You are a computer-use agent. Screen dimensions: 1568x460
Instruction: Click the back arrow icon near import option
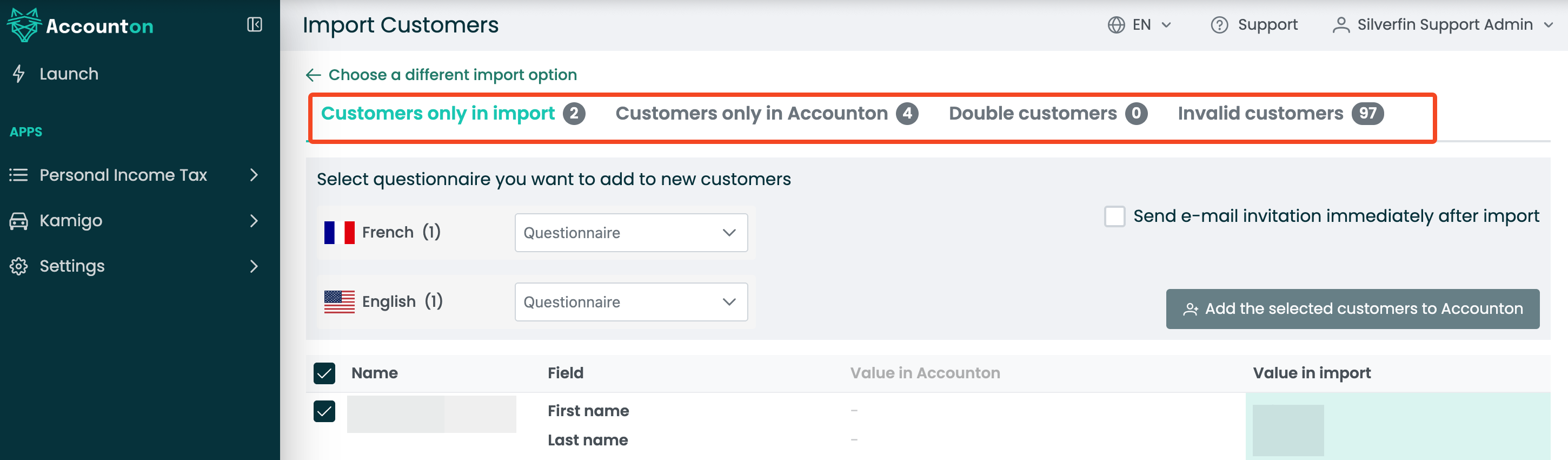[314, 75]
